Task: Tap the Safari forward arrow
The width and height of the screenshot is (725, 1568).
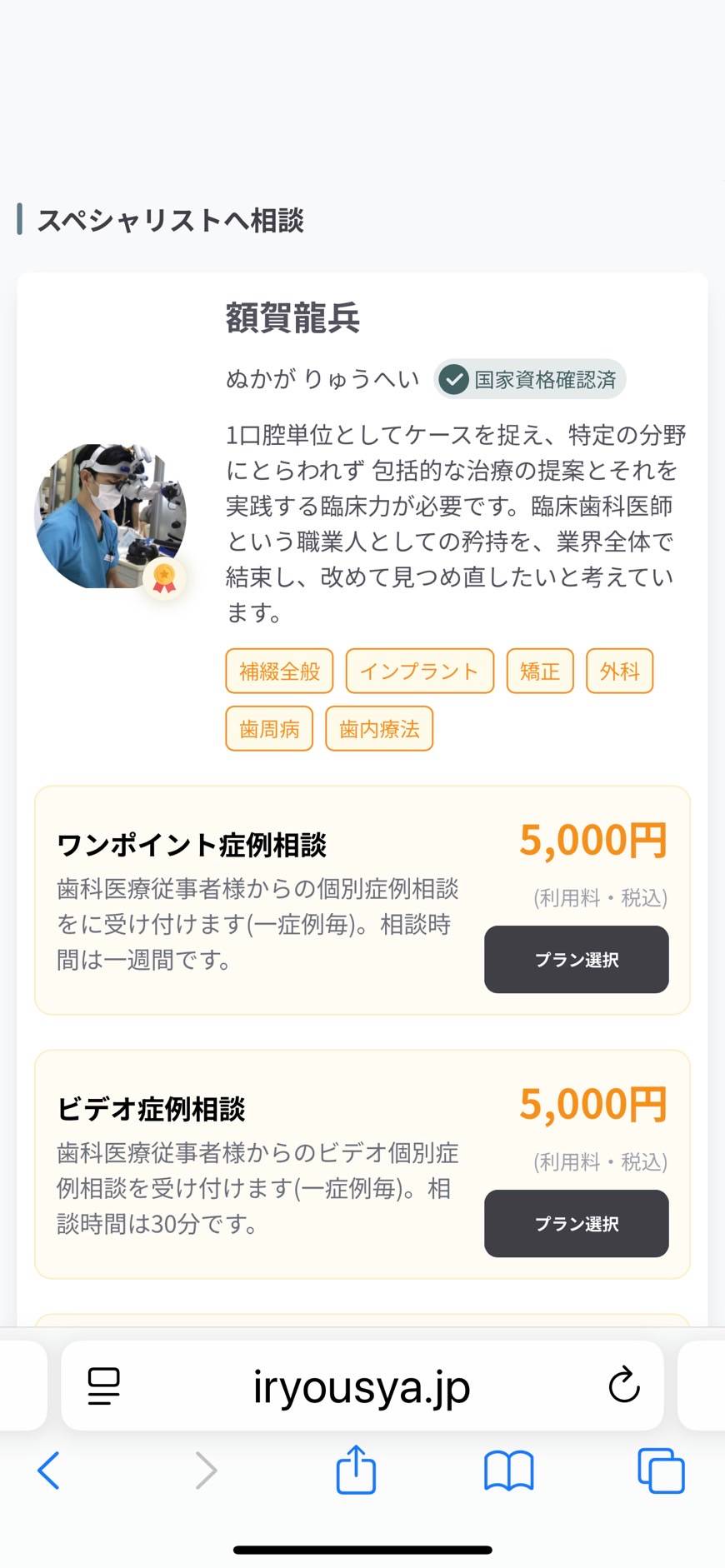Action: (206, 1471)
